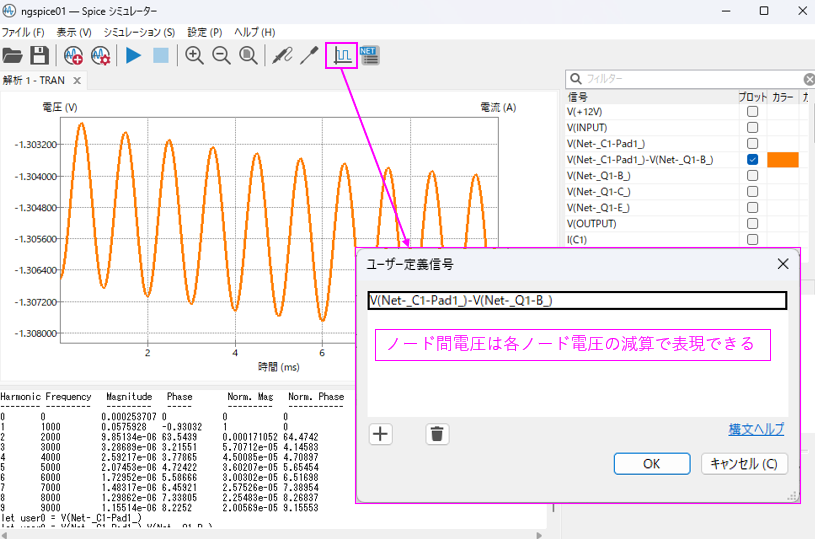Click the 電圧 (V) axis label
Viewport: 815px width, 539px height.
(60, 107)
